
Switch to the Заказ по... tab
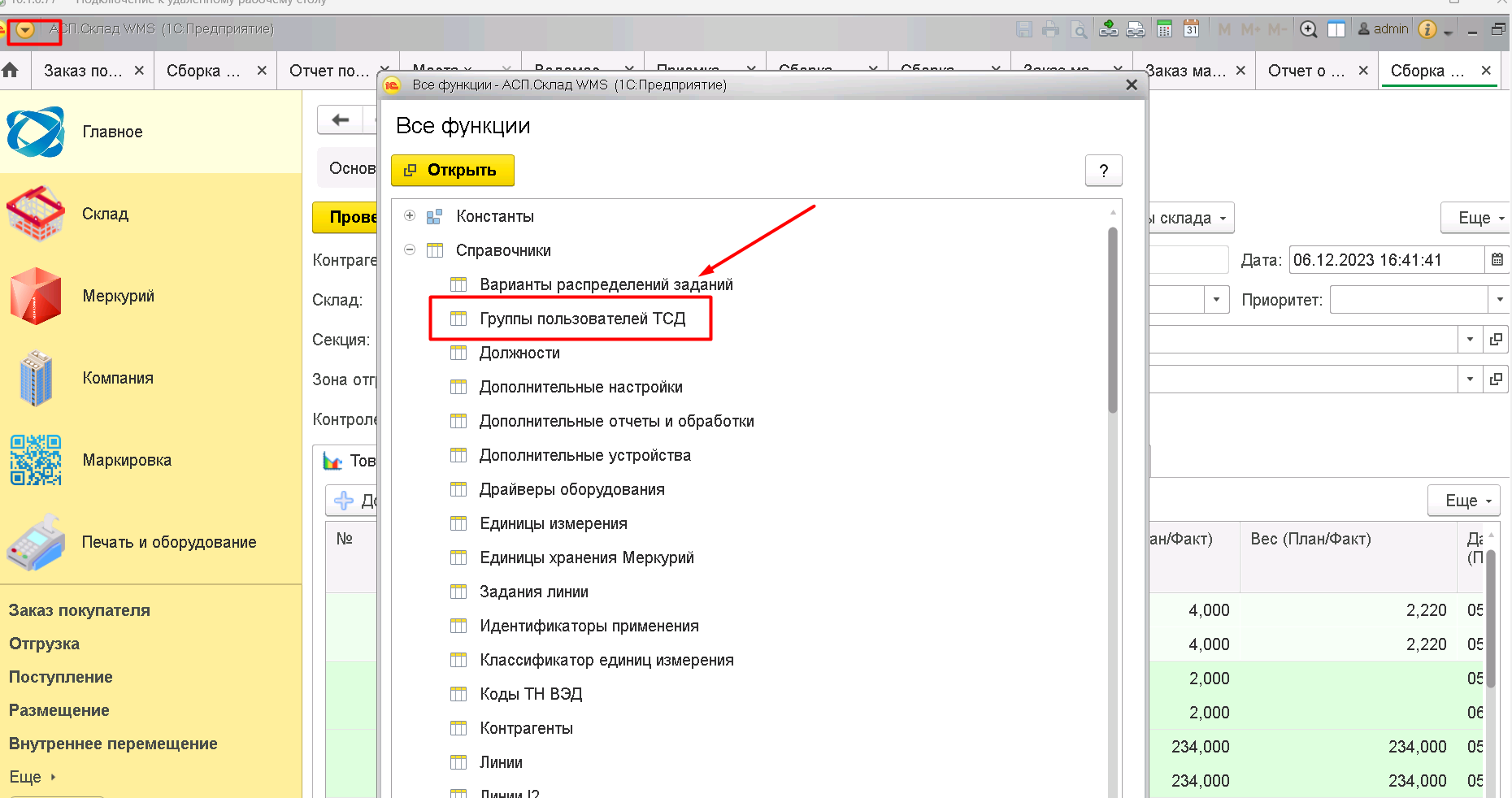[82, 71]
